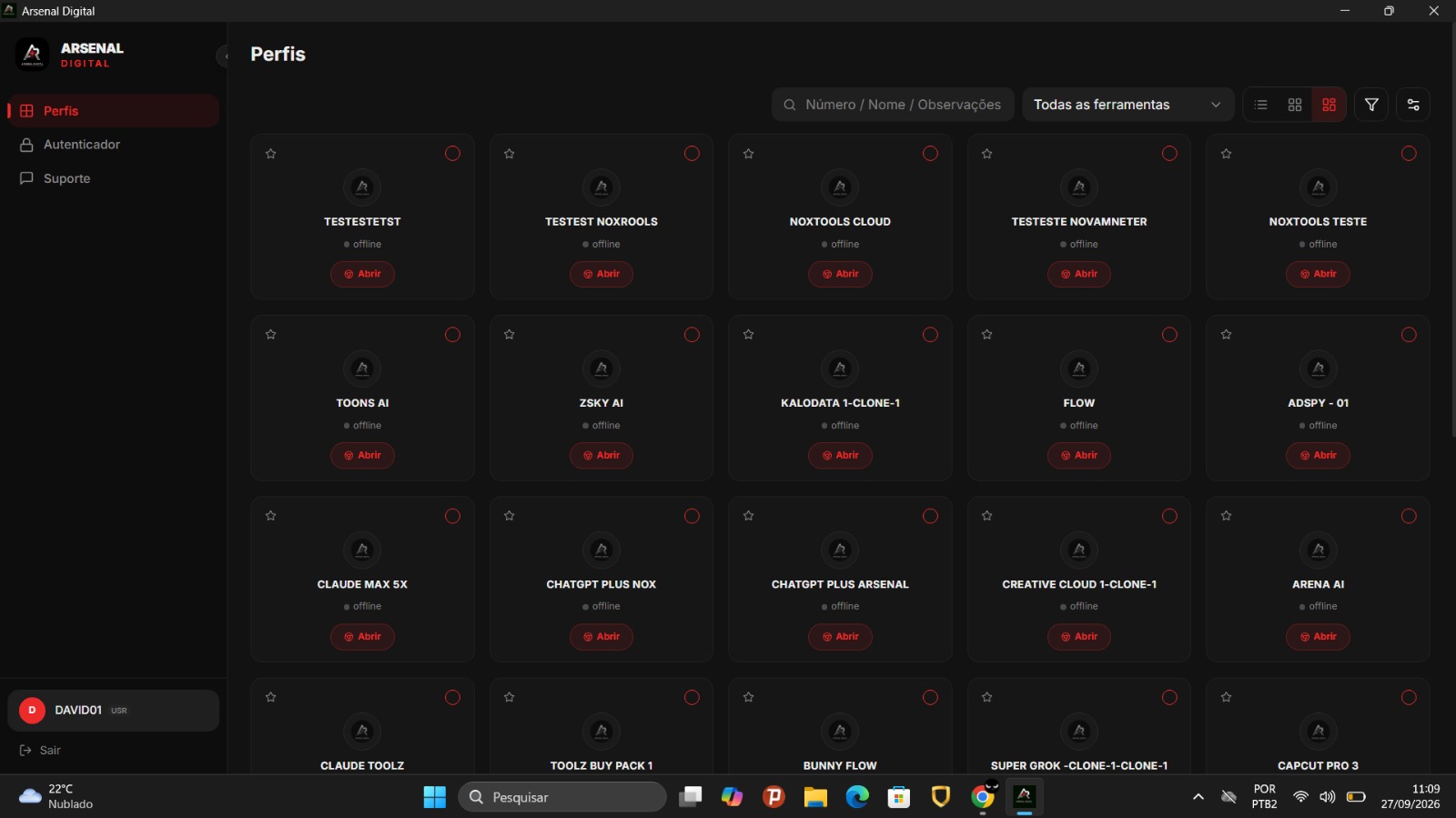Open the DAVID01 user account card
The height and width of the screenshot is (818, 1456).
pyautogui.click(x=113, y=711)
